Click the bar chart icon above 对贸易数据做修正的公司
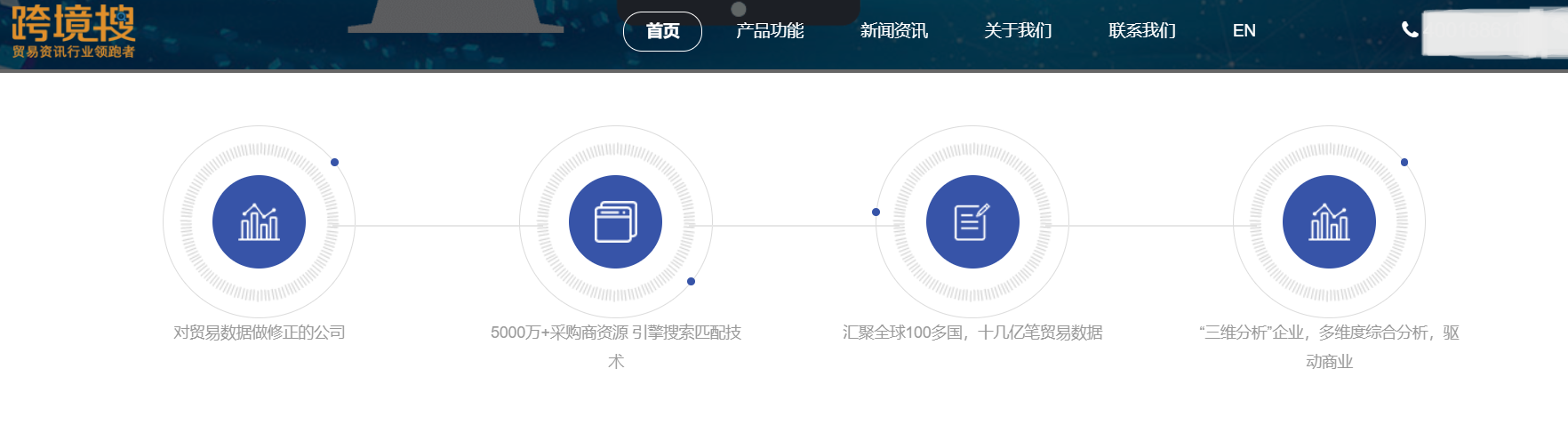The image size is (1568, 441). [259, 221]
